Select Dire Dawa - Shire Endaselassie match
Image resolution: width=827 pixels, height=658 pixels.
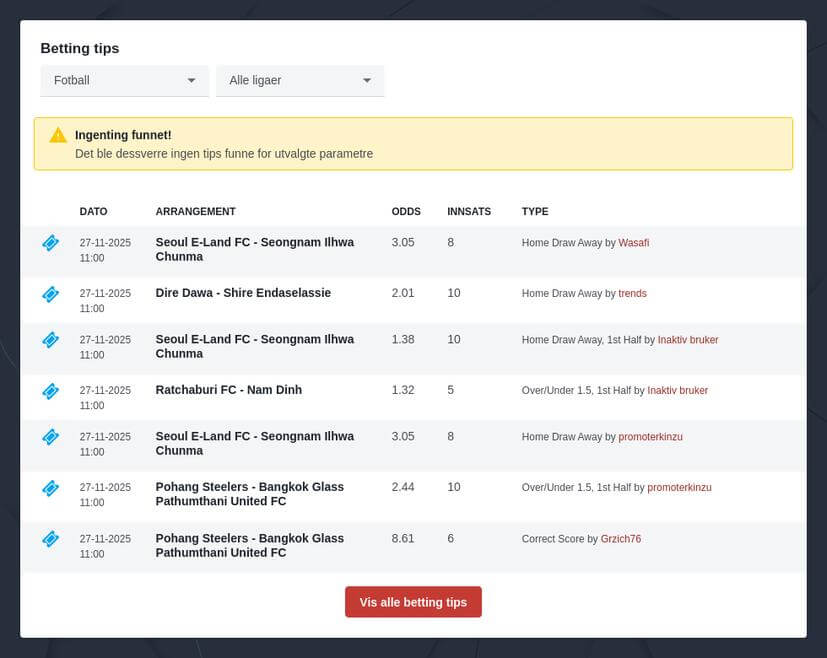(243, 293)
